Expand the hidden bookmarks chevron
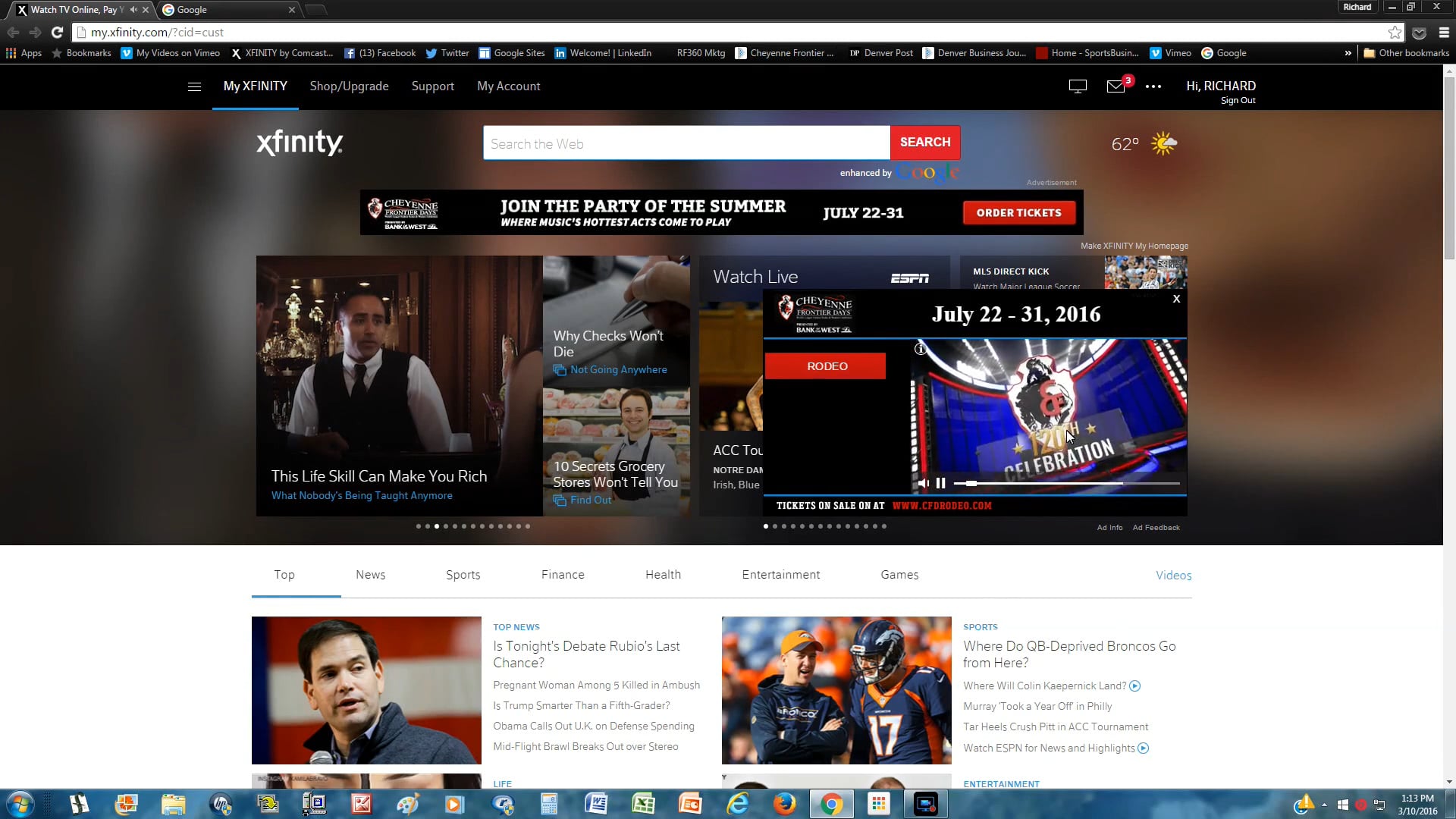The image size is (1456, 819). click(x=1348, y=53)
